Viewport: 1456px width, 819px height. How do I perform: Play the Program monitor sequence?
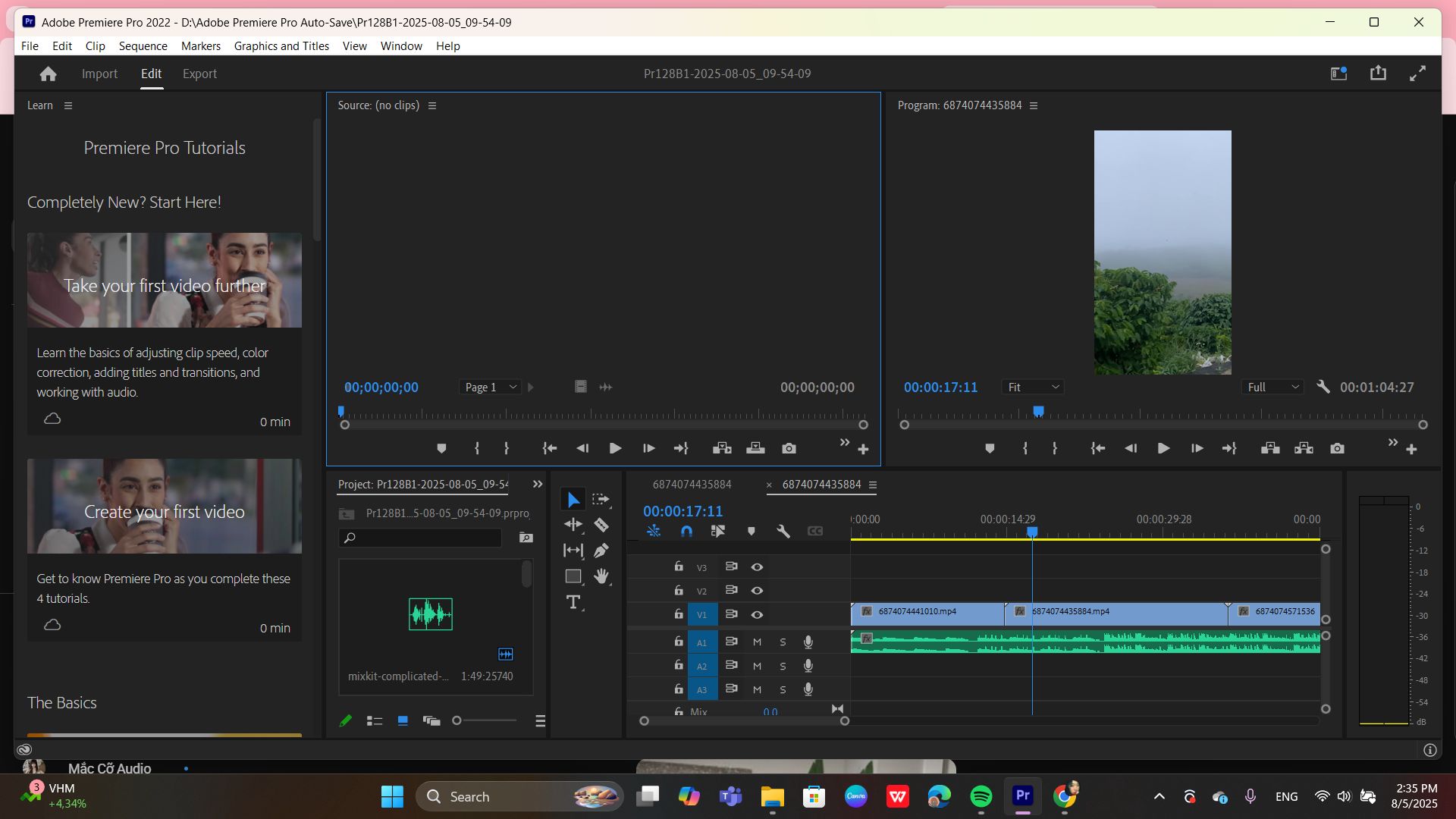1163,449
